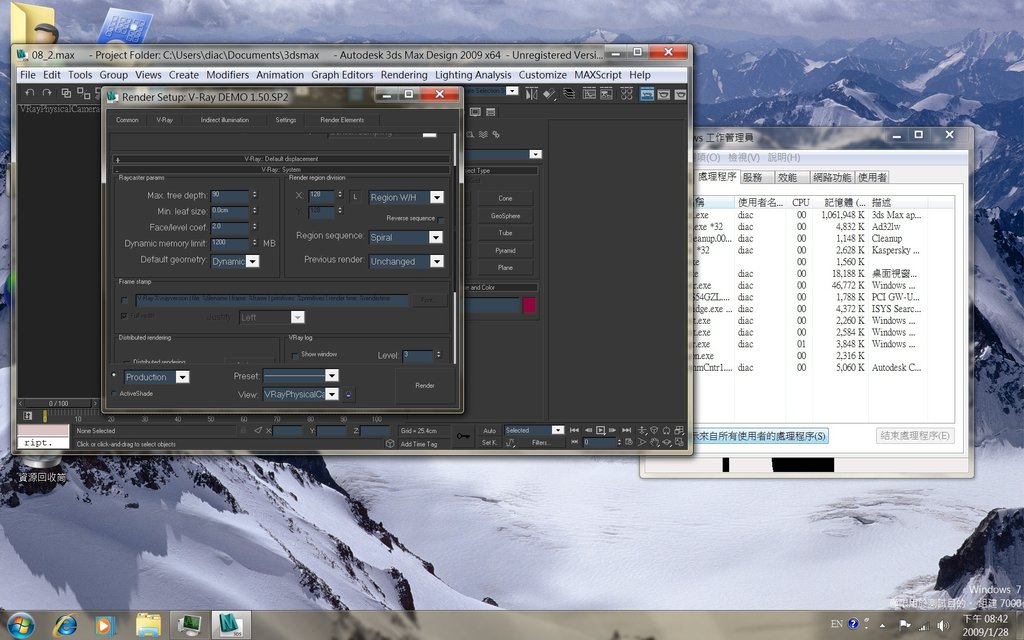The width and height of the screenshot is (1024, 640).
Task: Launch Internet Explorer from the taskbar
Action: (x=65, y=626)
